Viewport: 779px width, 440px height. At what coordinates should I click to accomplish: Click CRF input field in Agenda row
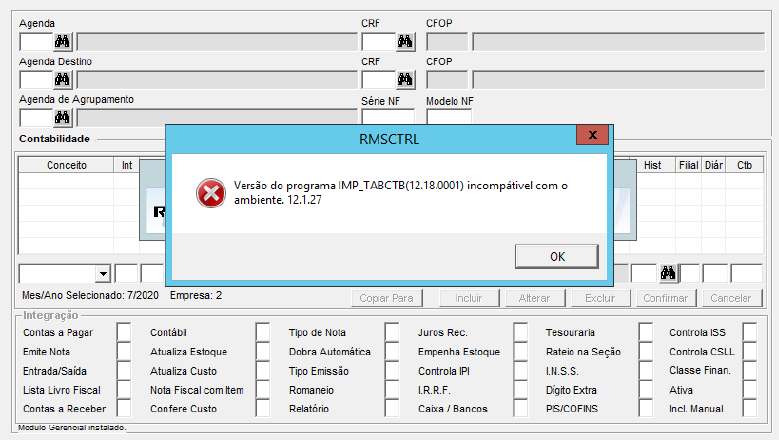pyautogui.click(x=379, y=42)
